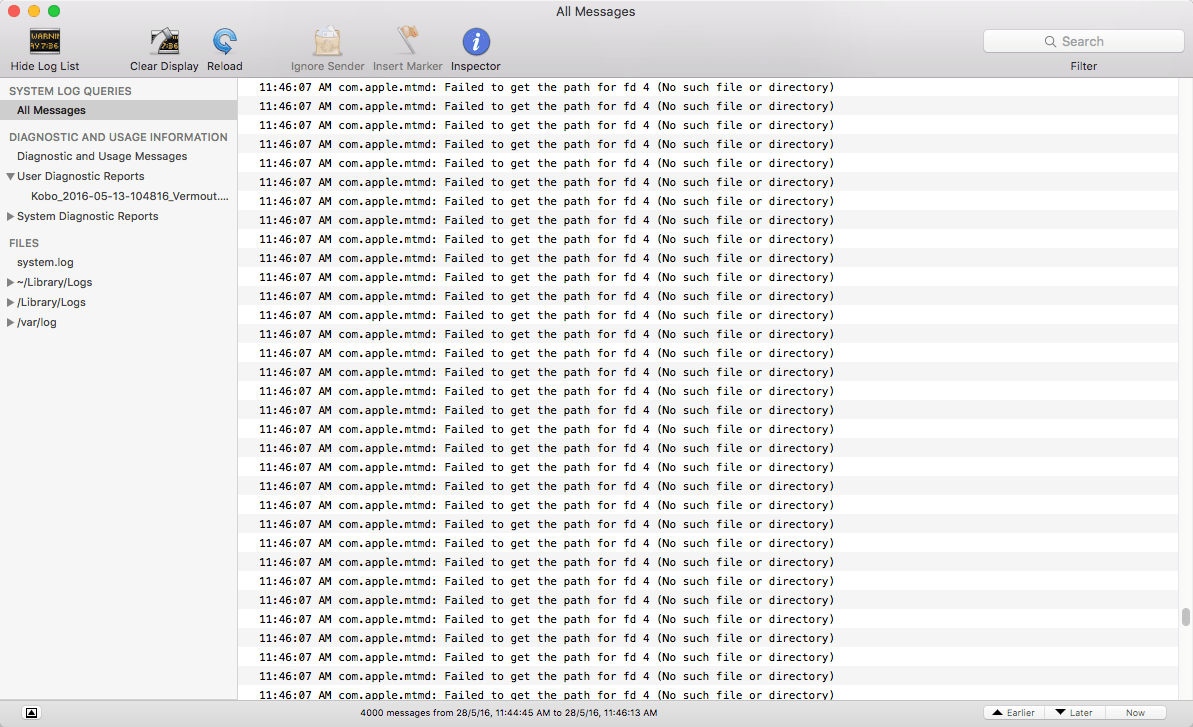1193x727 pixels.
Task: Collapse User Diagnostic Reports triangle
Action: tap(11, 176)
